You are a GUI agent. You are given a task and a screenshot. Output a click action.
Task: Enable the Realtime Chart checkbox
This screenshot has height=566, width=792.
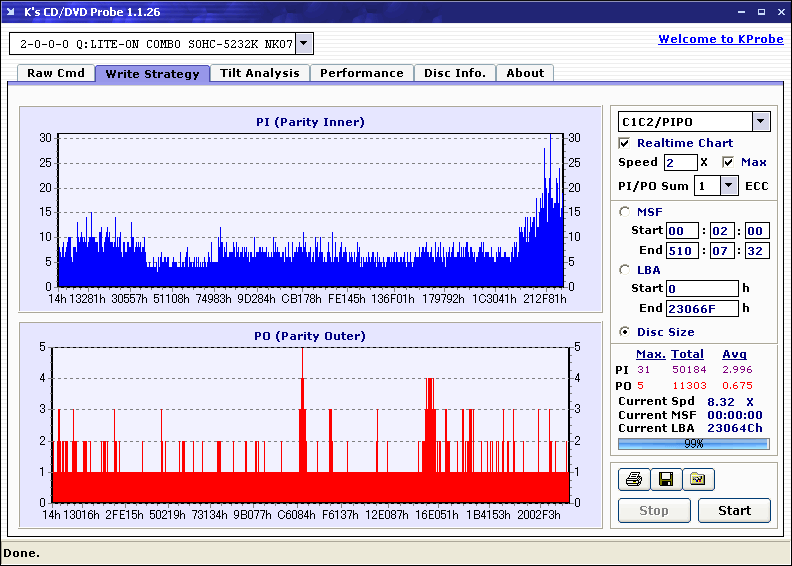[x=625, y=143]
